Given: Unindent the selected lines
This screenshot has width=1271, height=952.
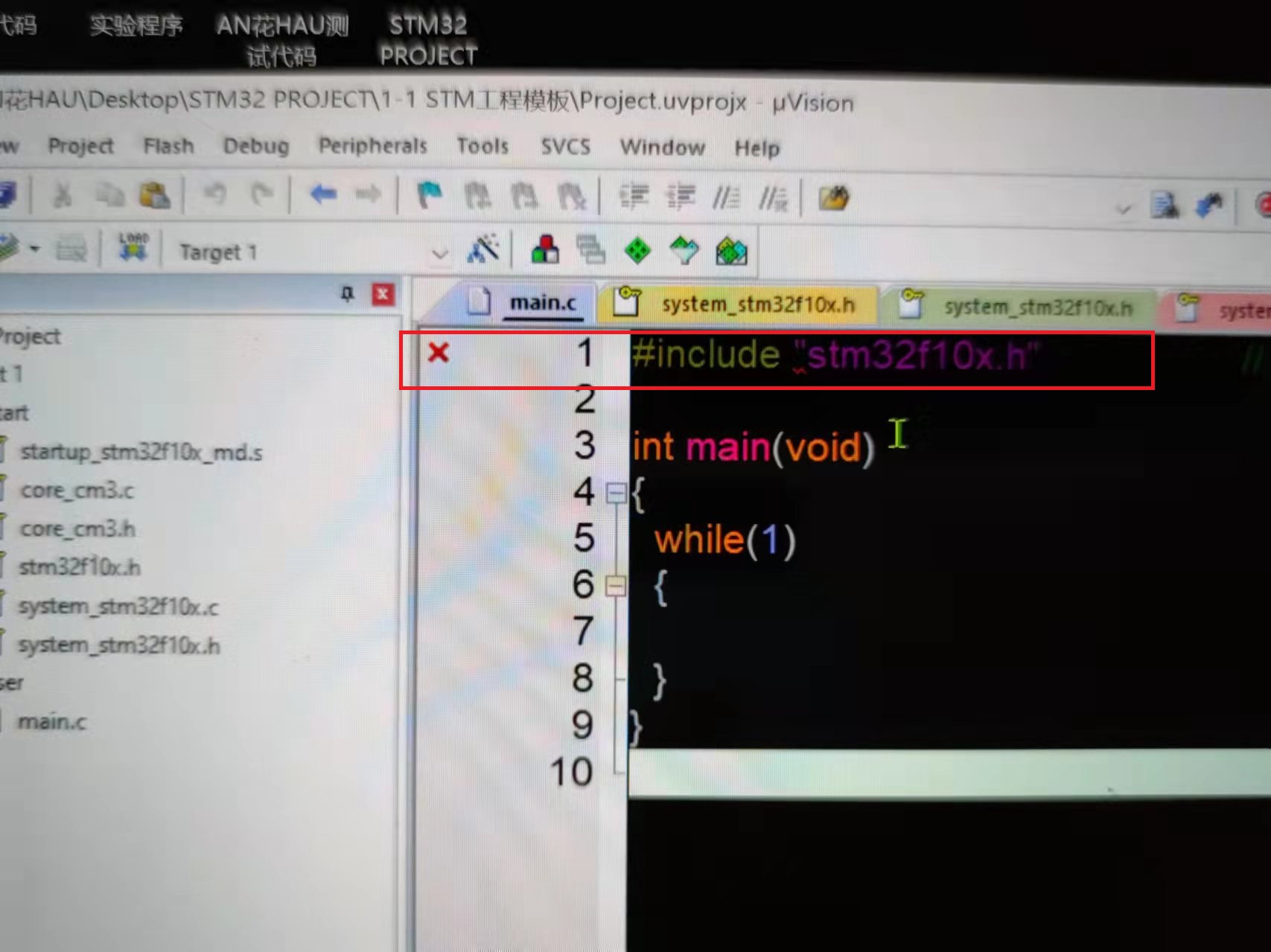Looking at the screenshot, I should click(x=681, y=197).
